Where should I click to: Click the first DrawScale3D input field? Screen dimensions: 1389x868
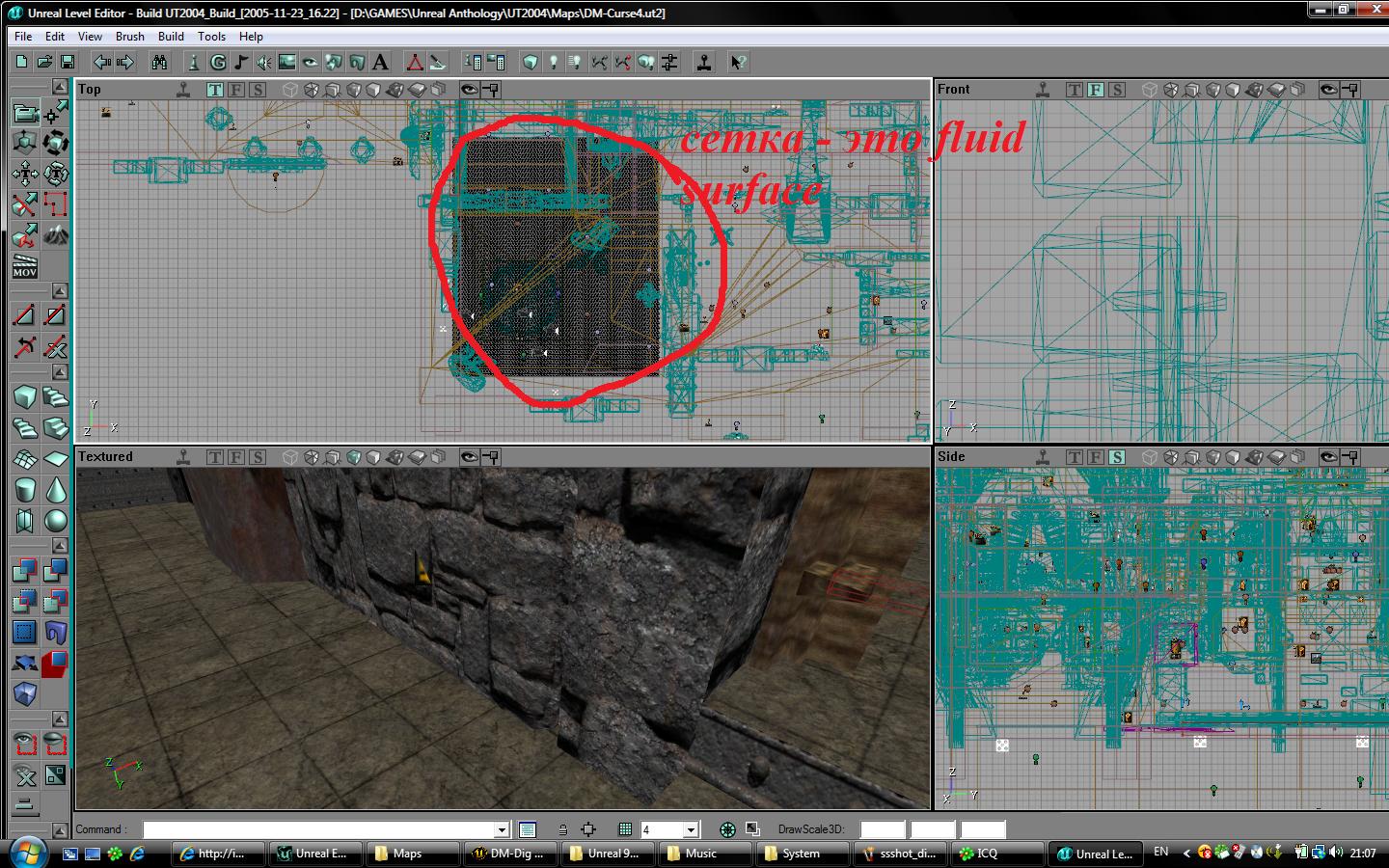882,830
